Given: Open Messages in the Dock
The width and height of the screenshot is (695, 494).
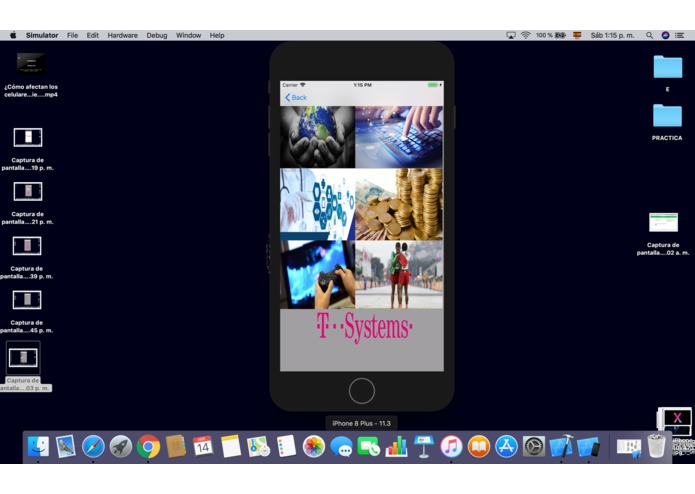Looking at the screenshot, I should (x=341, y=447).
